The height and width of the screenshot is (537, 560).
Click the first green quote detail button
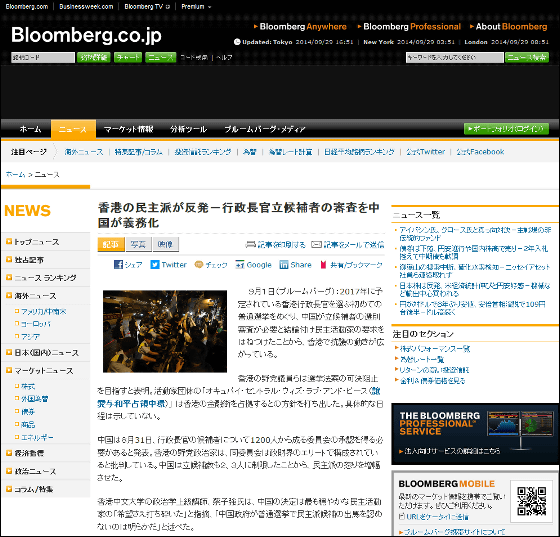coord(94,57)
